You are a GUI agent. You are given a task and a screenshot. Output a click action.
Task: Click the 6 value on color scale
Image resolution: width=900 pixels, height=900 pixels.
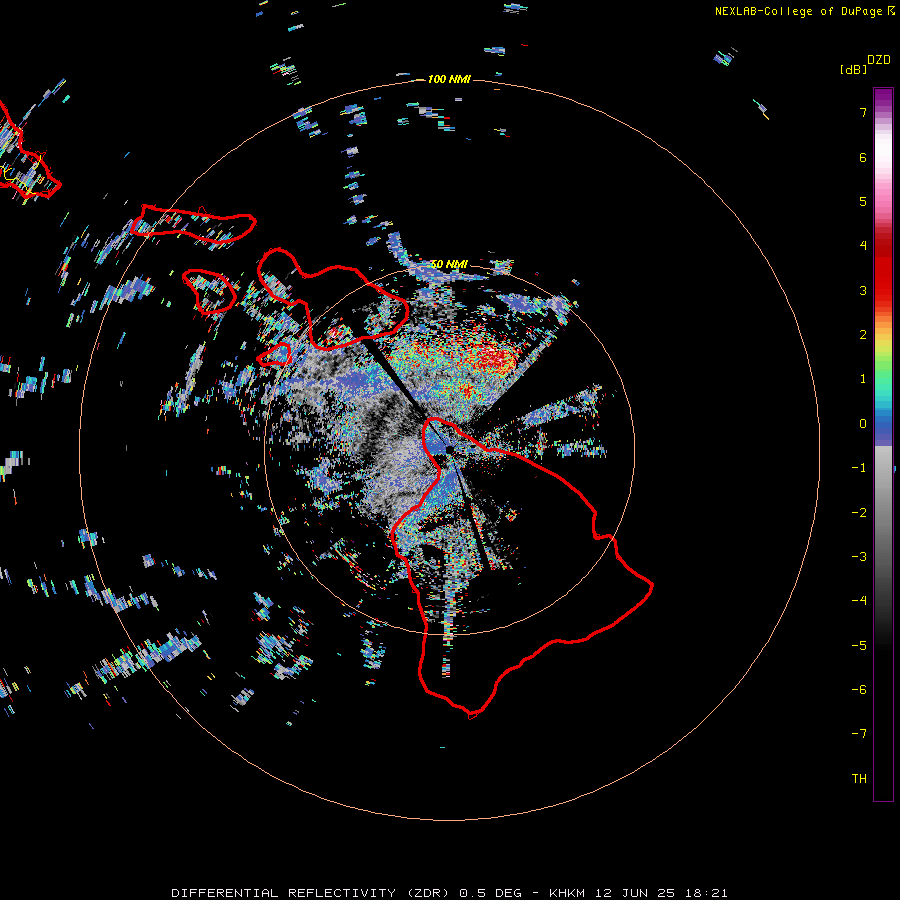pos(863,157)
